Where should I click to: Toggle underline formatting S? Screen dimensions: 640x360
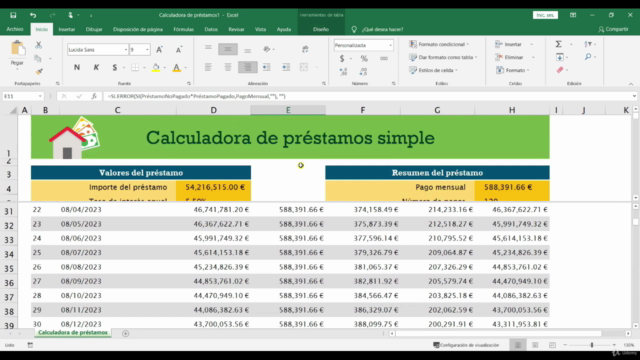point(115,67)
